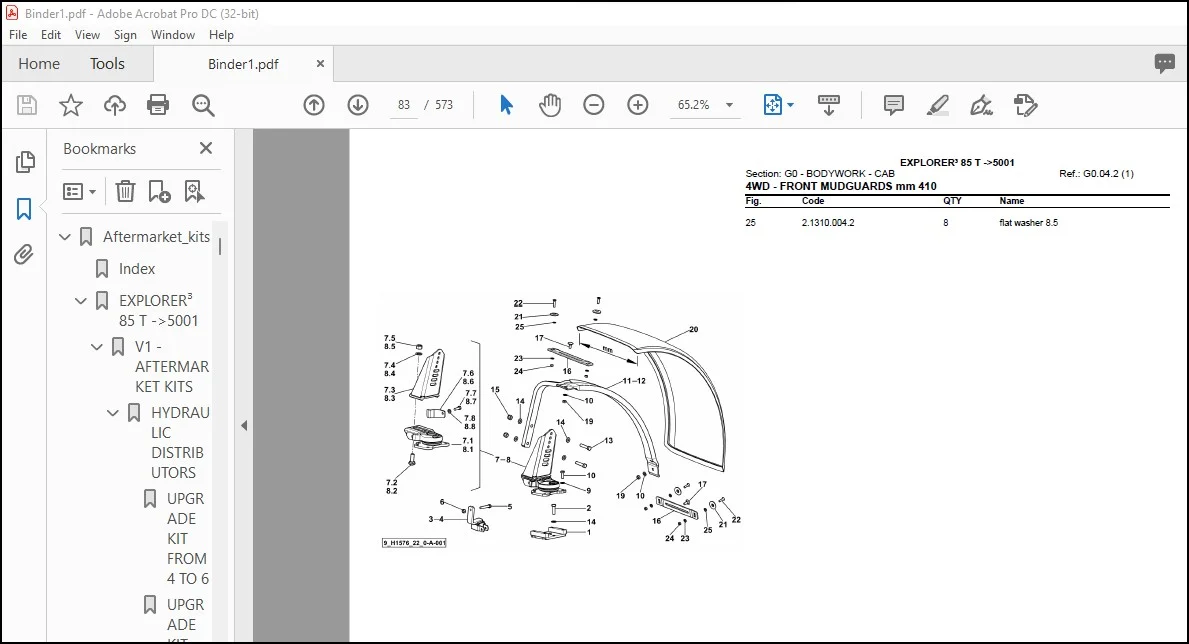
Task: Open the Sign document pen tool
Action: tap(981, 105)
